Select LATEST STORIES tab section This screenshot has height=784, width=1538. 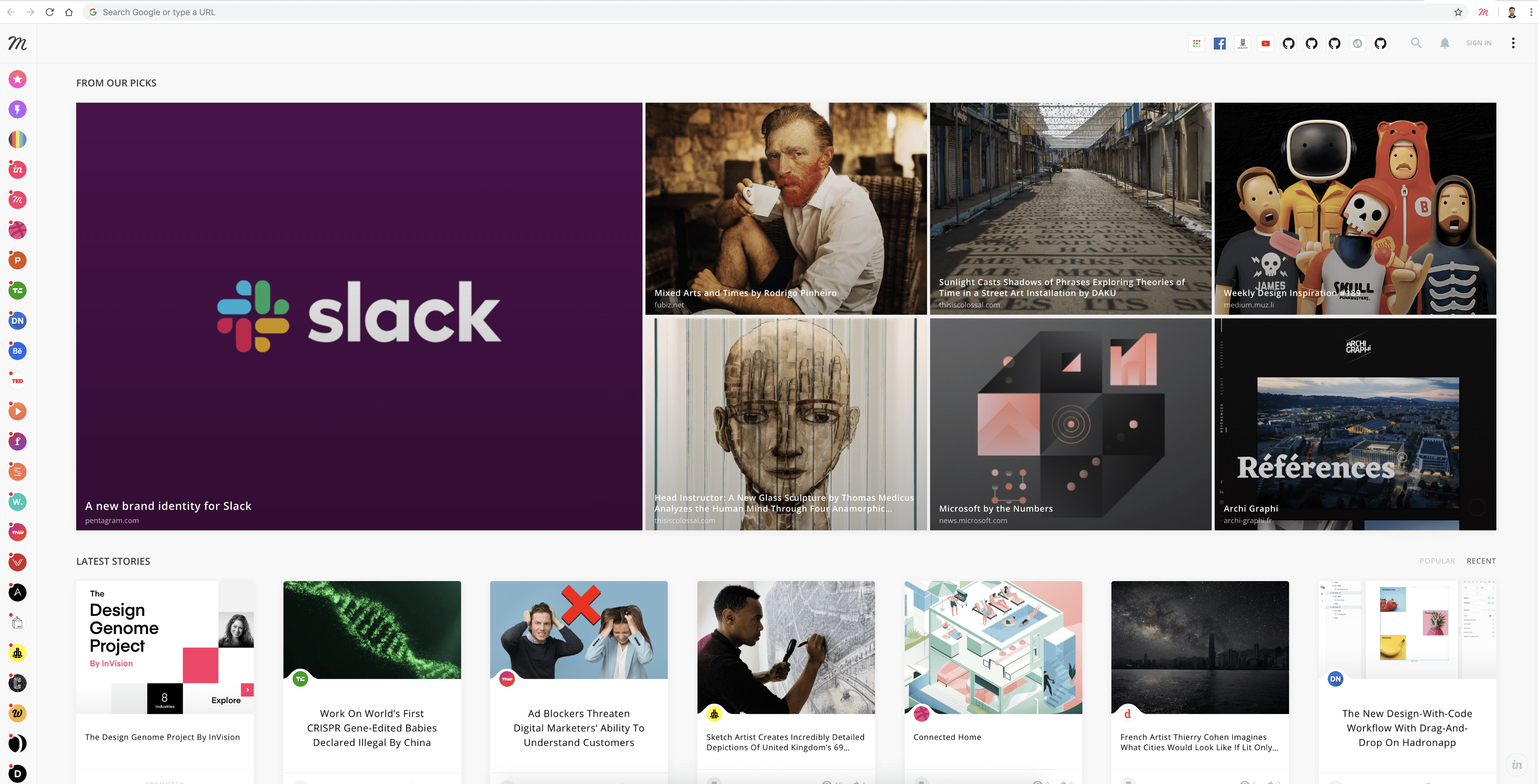tap(113, 560)
